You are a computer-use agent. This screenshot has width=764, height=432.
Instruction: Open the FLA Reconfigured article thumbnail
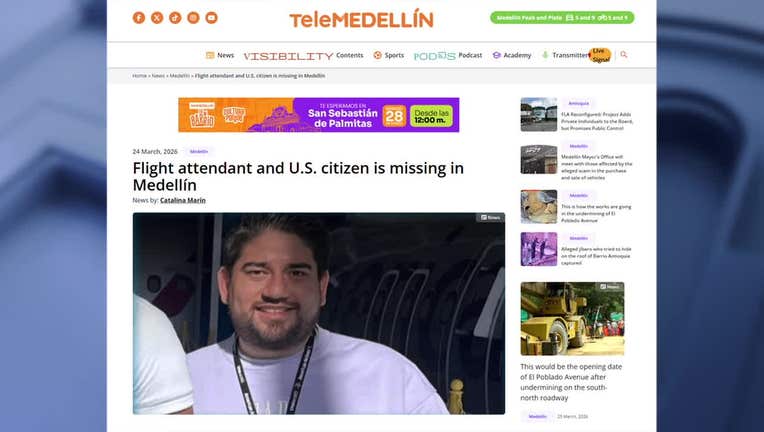tap(538, 114)
